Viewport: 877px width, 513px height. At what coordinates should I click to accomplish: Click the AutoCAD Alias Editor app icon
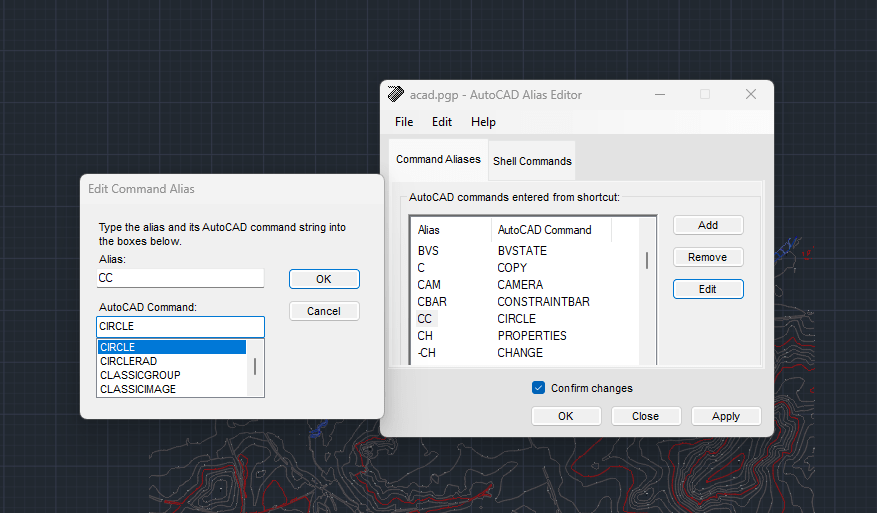396,95
